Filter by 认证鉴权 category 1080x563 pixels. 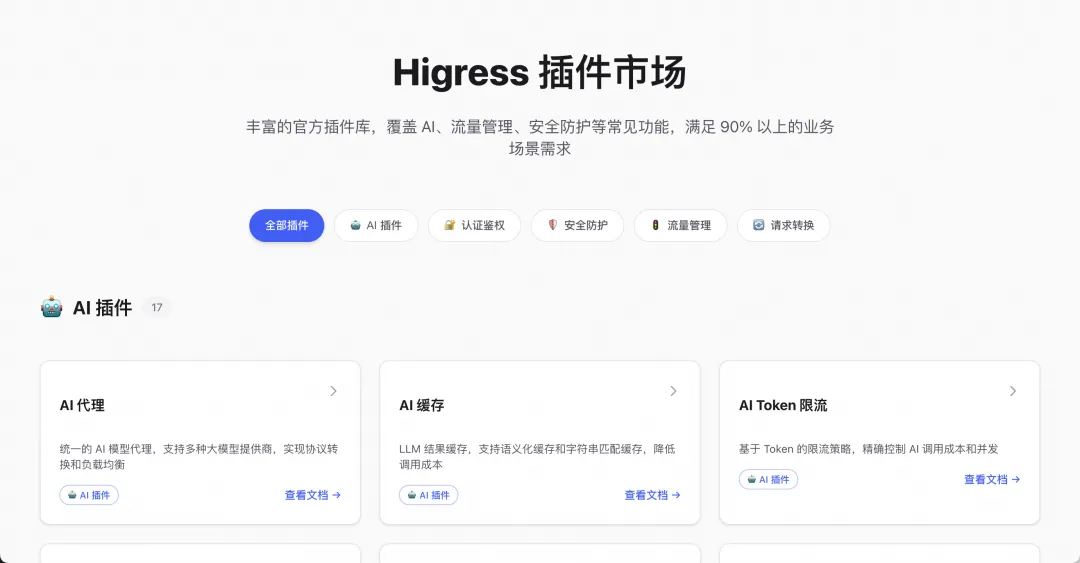click(475, 225)
